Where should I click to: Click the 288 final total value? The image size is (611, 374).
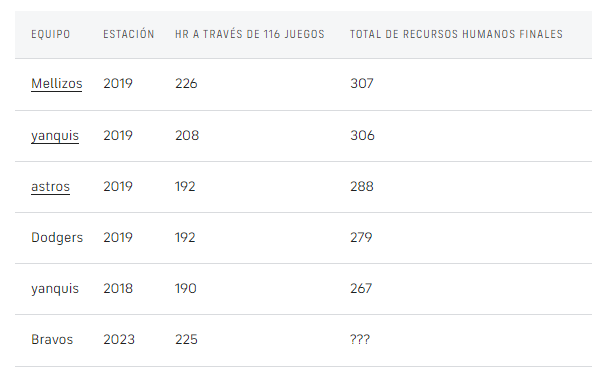click(362, 186)
